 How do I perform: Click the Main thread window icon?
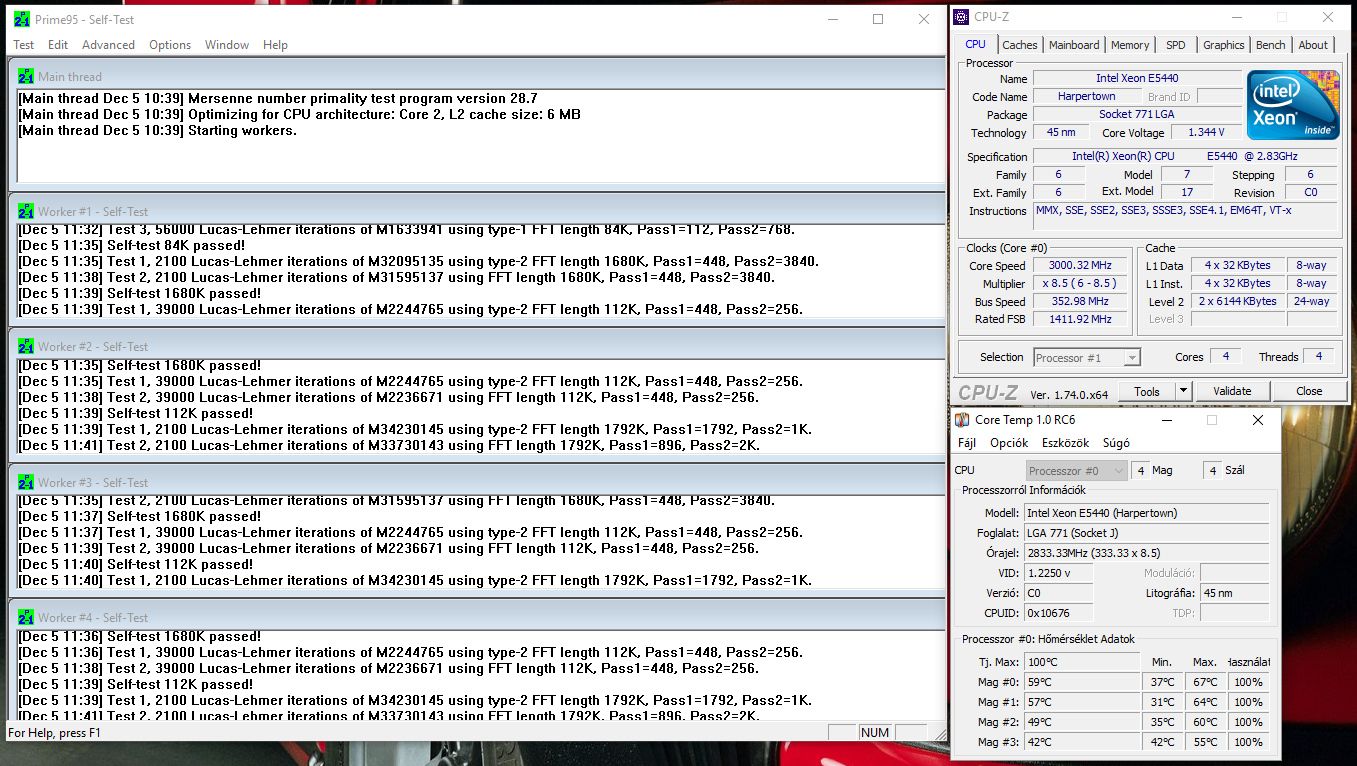point(26,76)
